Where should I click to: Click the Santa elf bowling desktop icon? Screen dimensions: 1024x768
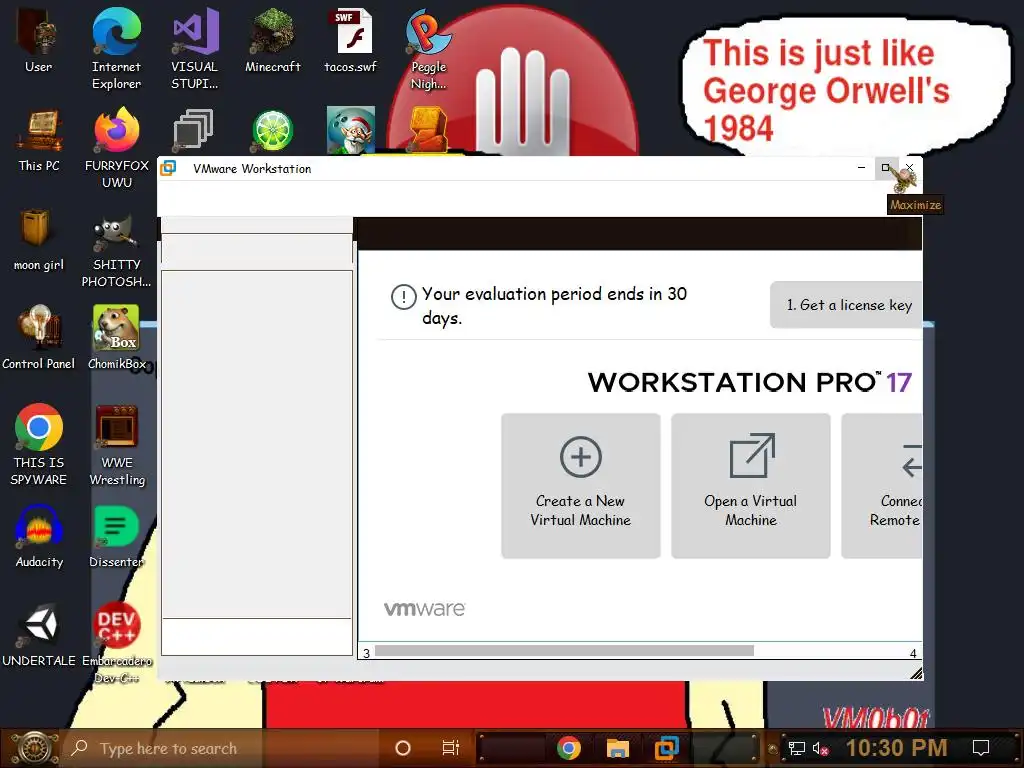(x=351, y=129)
